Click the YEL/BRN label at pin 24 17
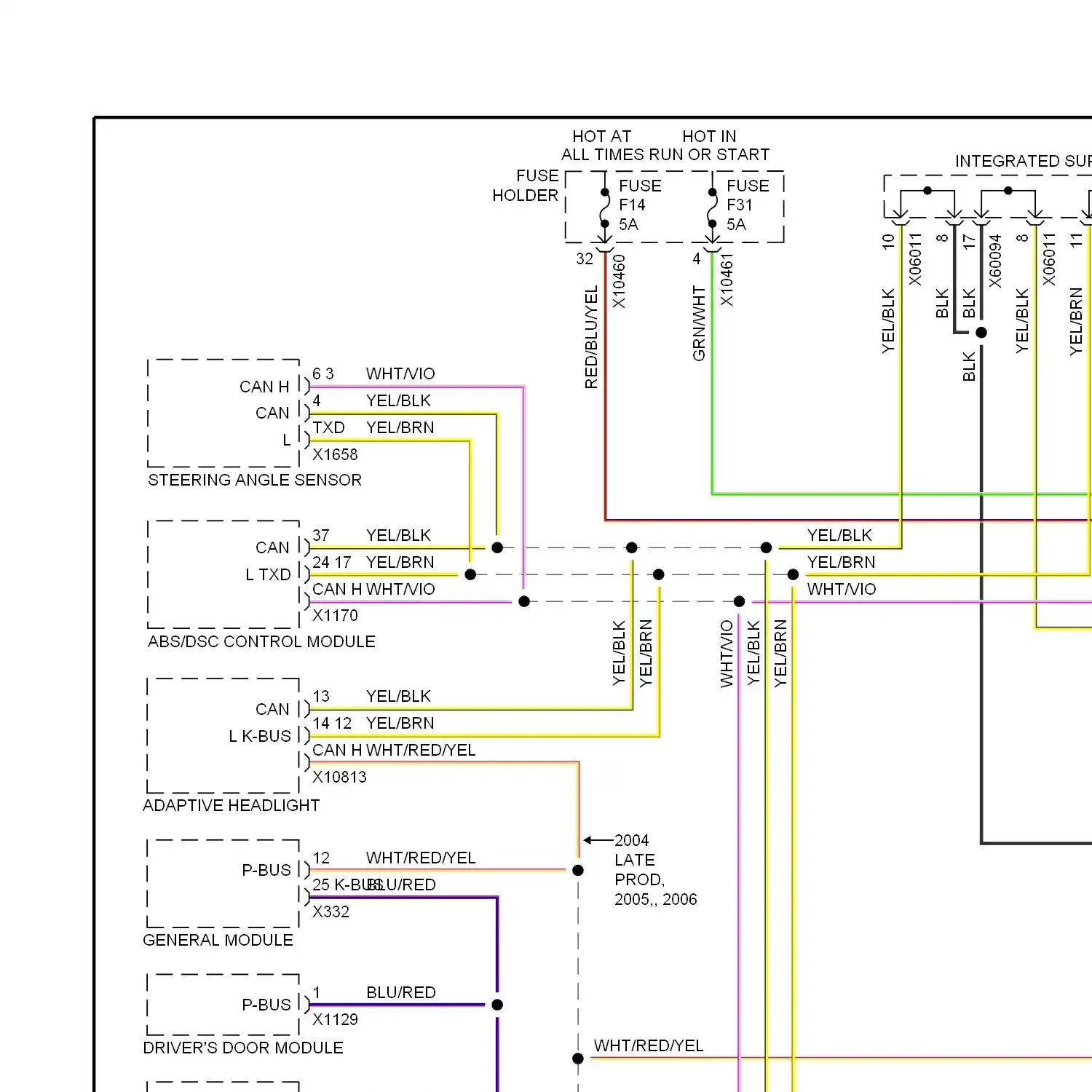The image size is (1092, 1092). (400, 562)
